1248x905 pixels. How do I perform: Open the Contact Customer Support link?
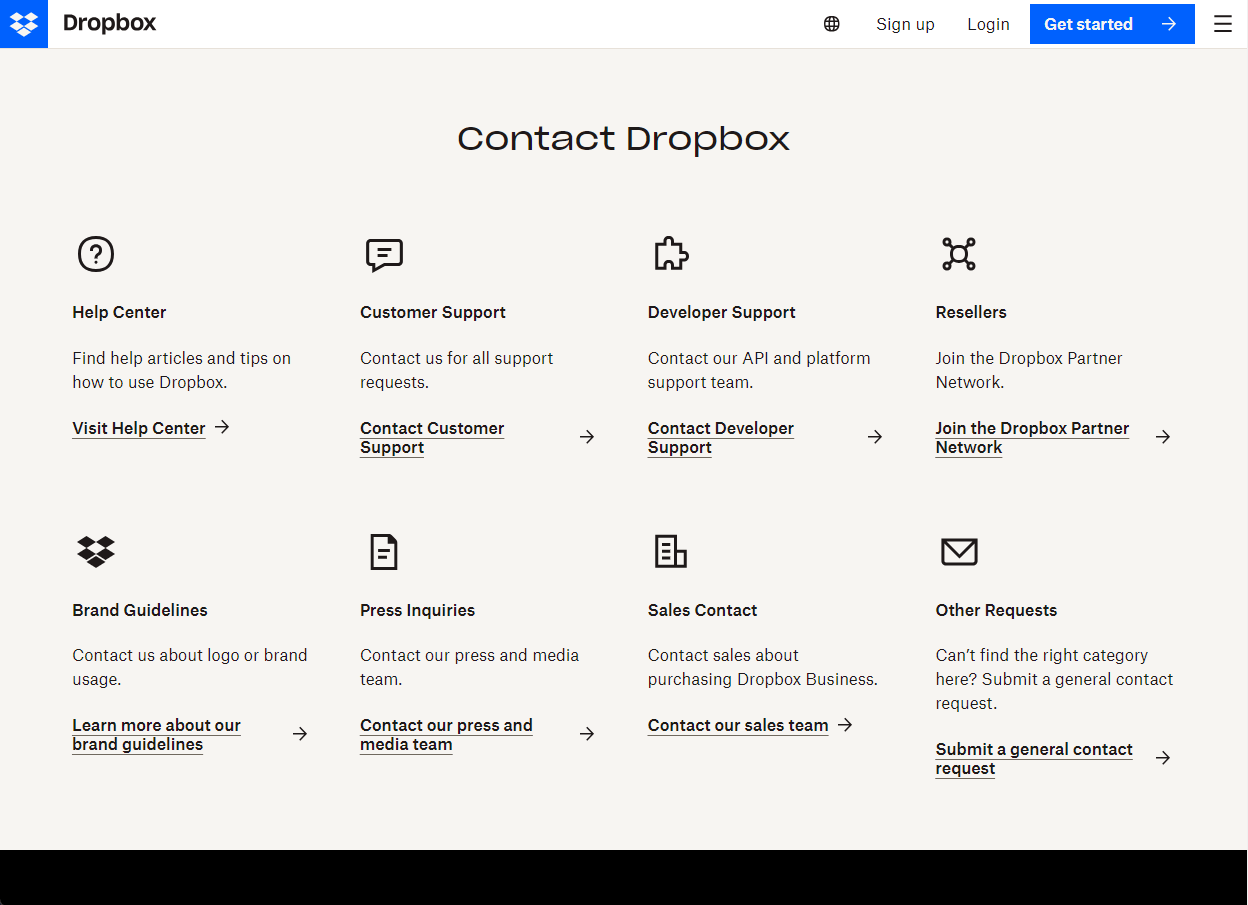tap(432, 437)
